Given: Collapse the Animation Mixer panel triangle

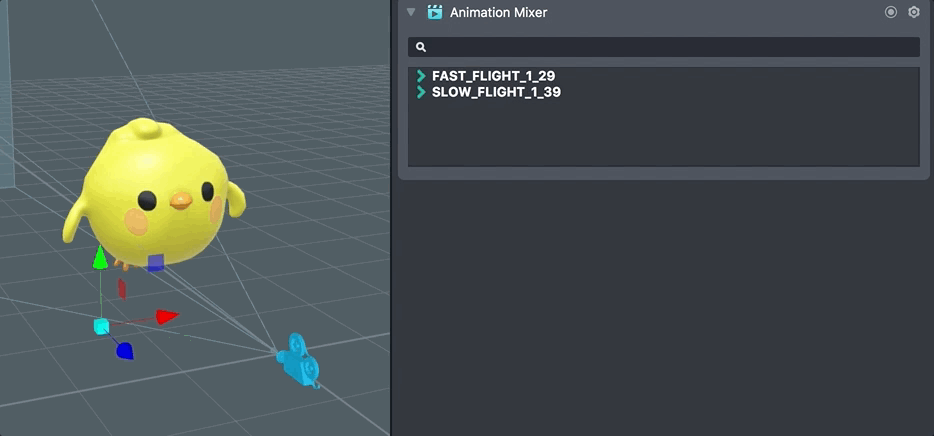Looking at the screenshot, I should (x=411, y=12).
